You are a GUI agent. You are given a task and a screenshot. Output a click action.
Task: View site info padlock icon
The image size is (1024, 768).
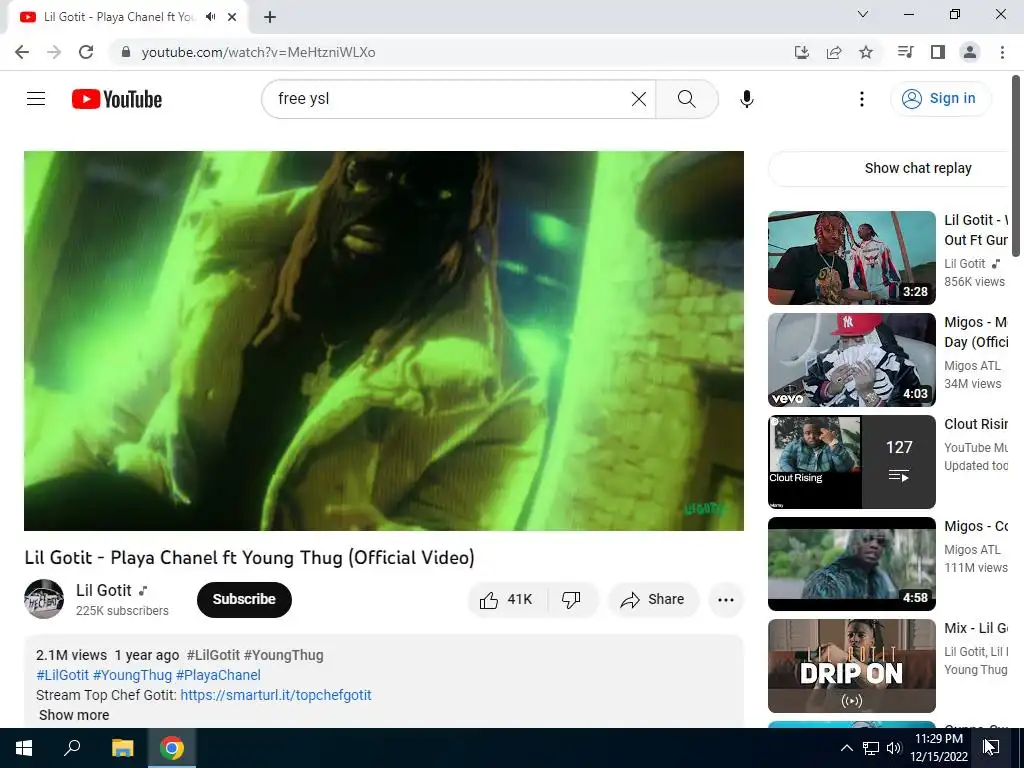[126, 52]
